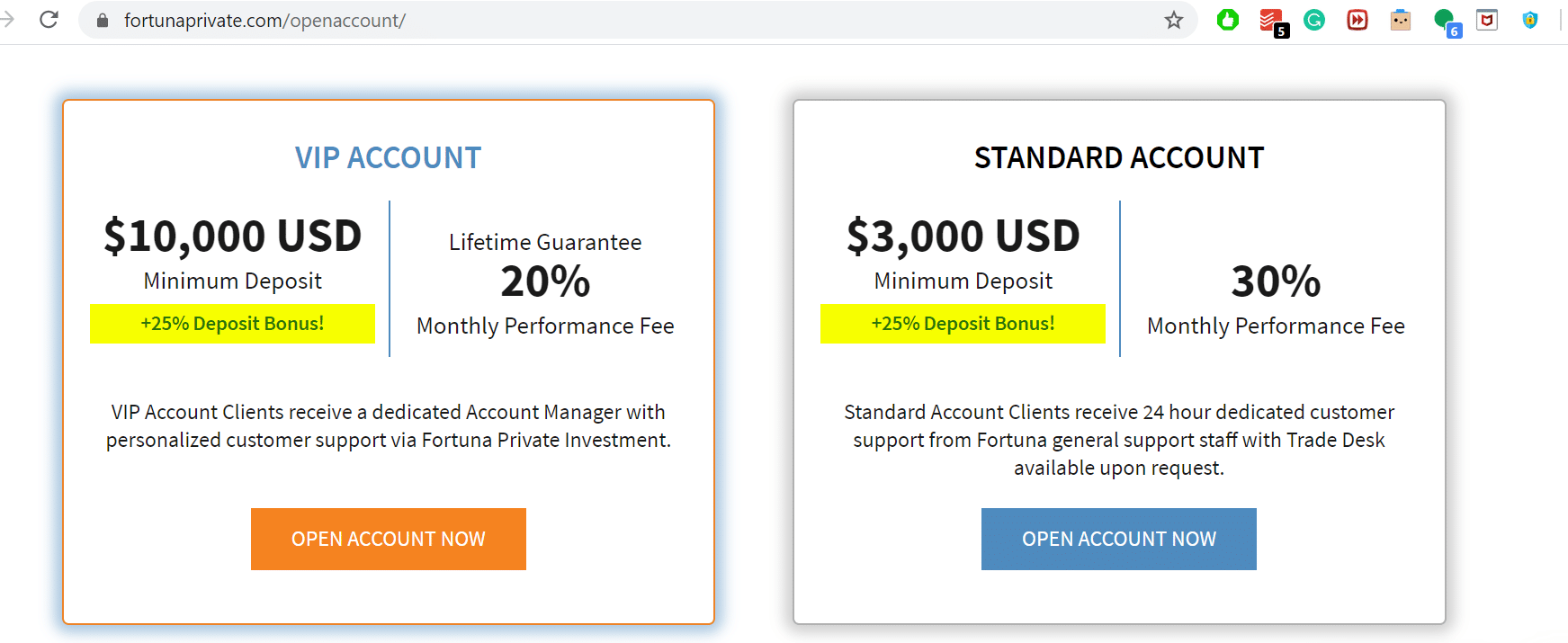Viewport: 1568px width, 643px height.
Task: Click the forward navigation arrow
Action: pos(8,20)
